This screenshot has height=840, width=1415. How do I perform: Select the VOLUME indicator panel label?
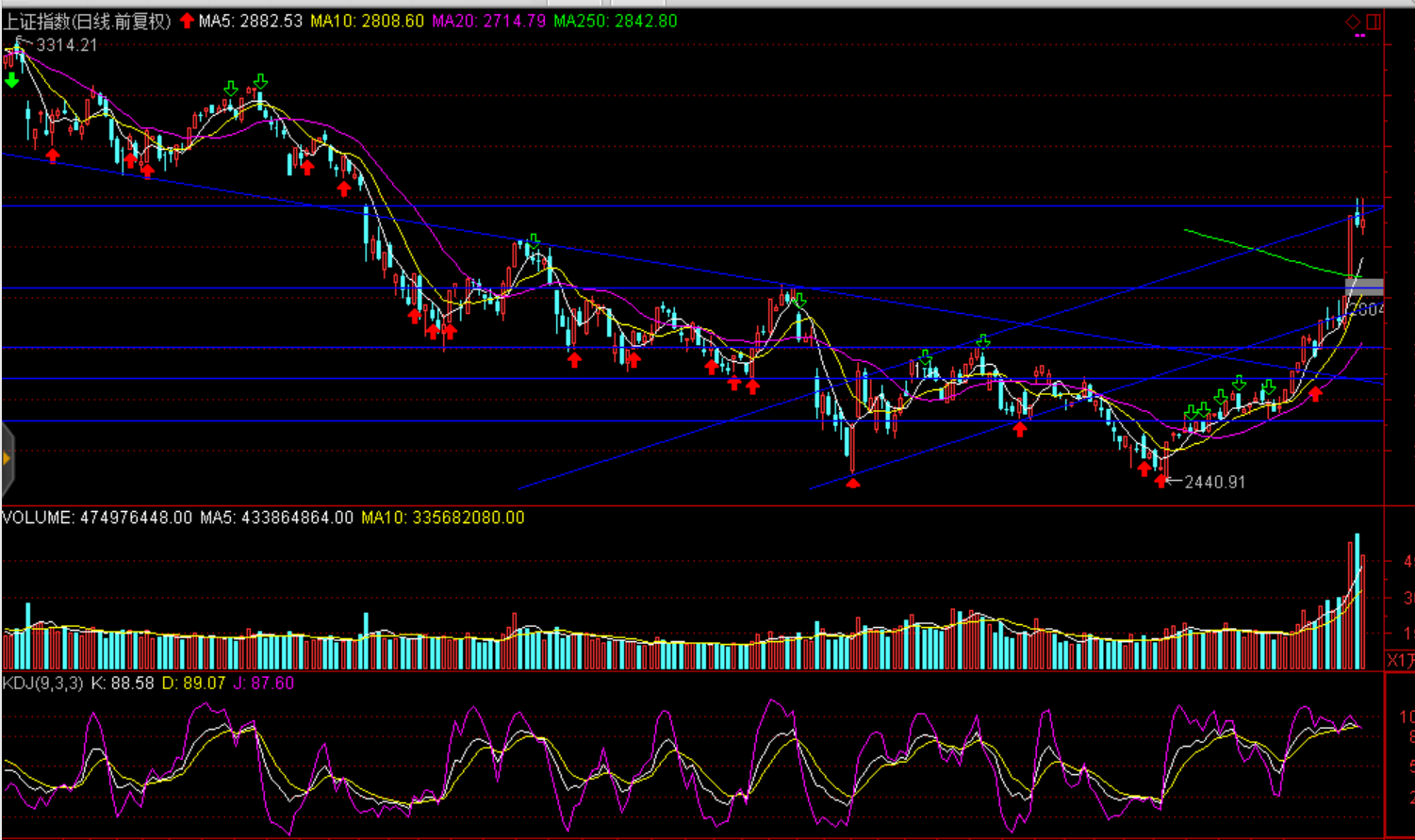pyautogui.click(x=38, y=518)
